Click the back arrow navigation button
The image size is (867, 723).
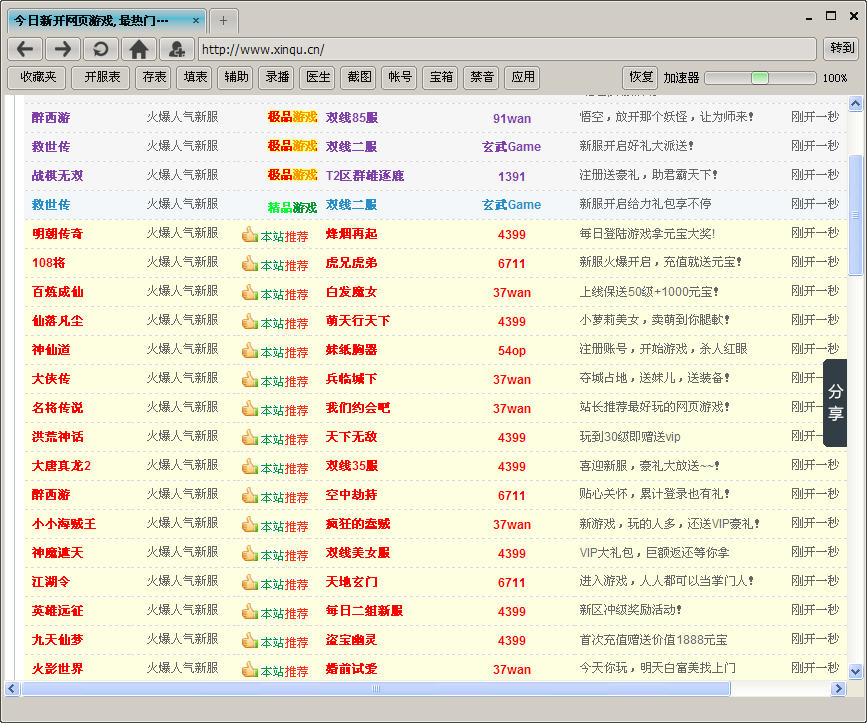pyautogui.click(x=25, y=49)
